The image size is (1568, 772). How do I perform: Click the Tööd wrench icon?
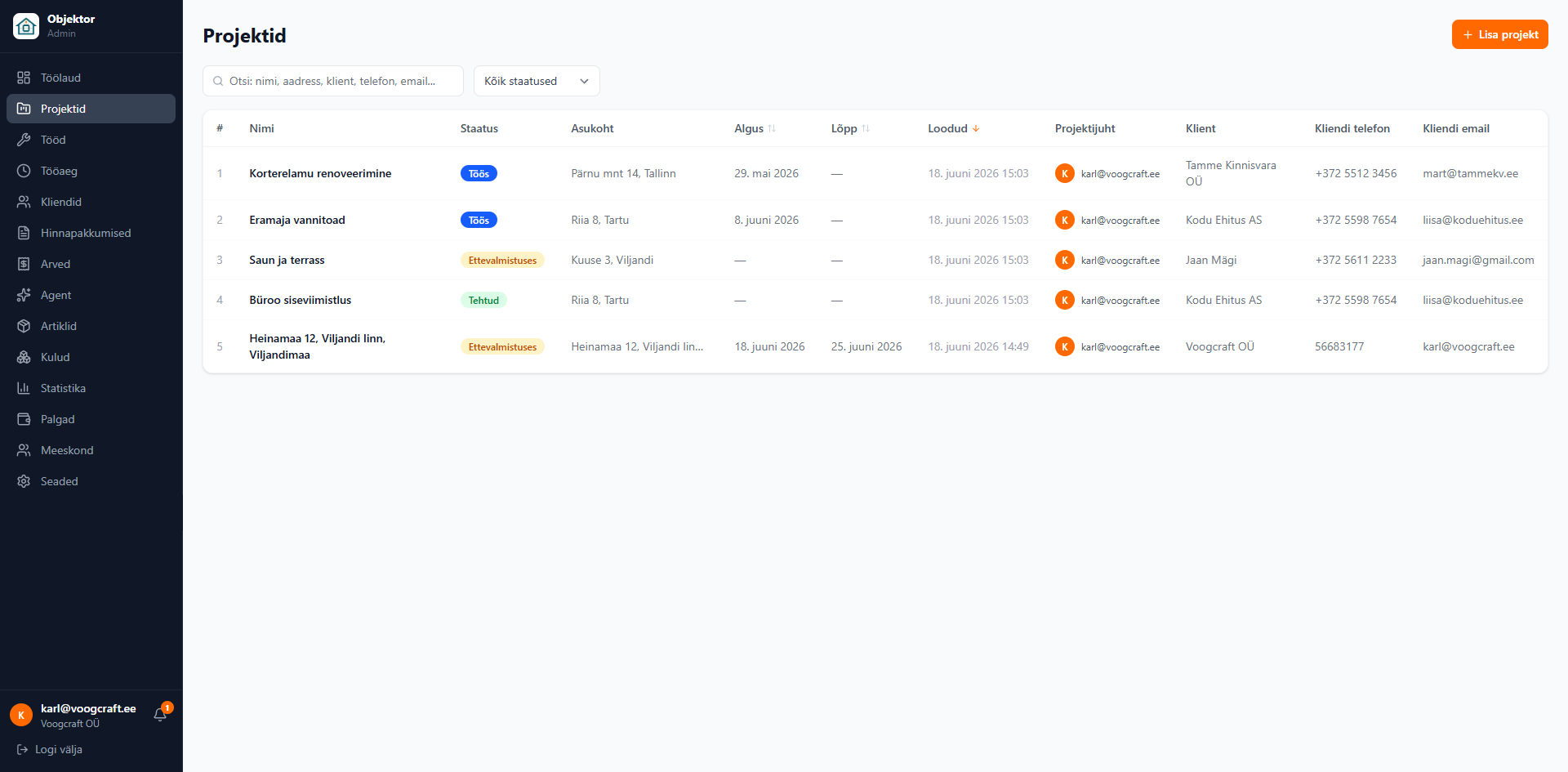coord(24,140)
